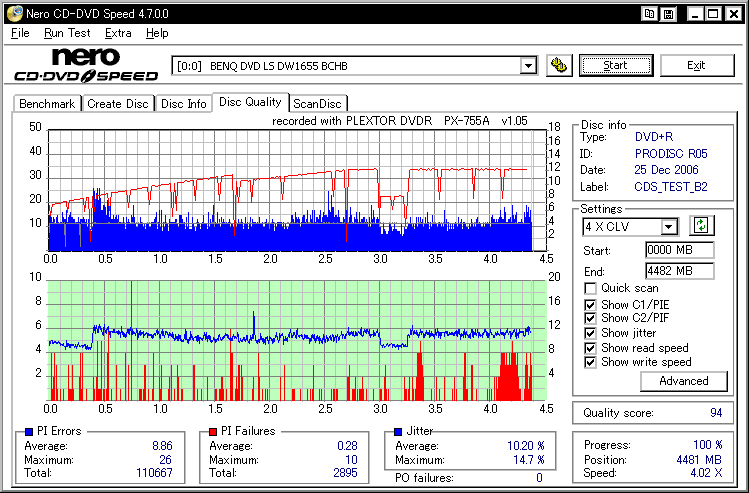Click the PI Failures average 0.28
Image resolution: width=749 pixels, height=493 pixels.
coord(347,446)
